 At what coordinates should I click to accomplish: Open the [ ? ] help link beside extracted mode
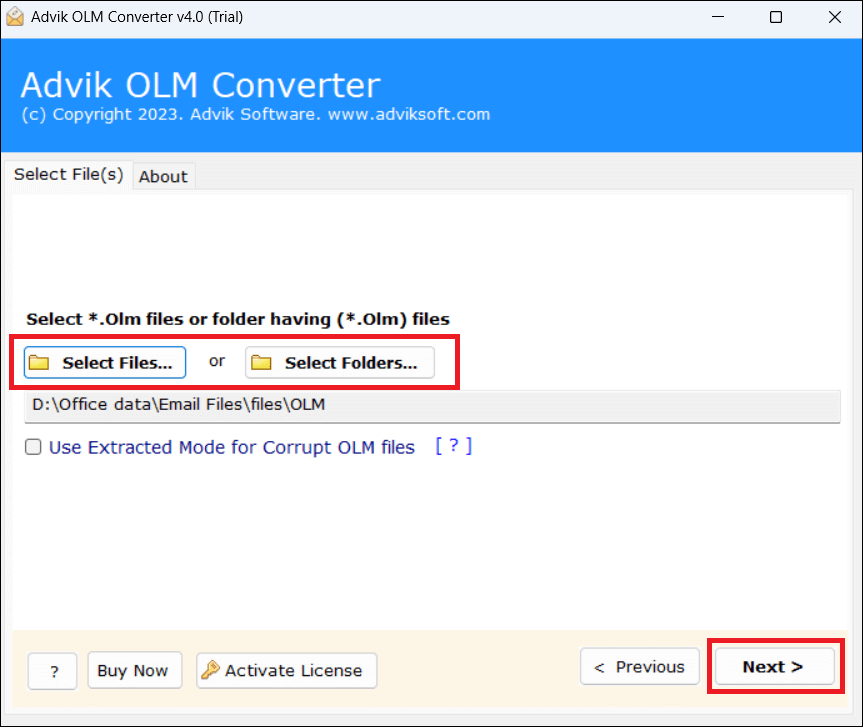(453, 446)
